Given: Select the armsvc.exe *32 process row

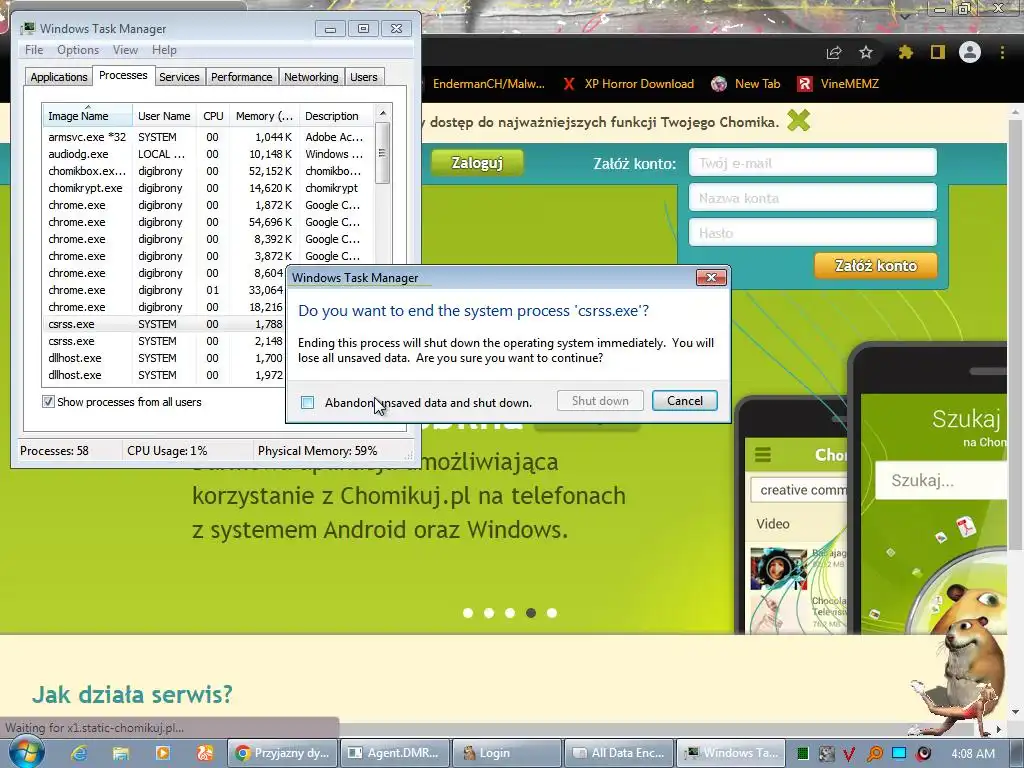Looking at the screenshot, I should (208, 137).
